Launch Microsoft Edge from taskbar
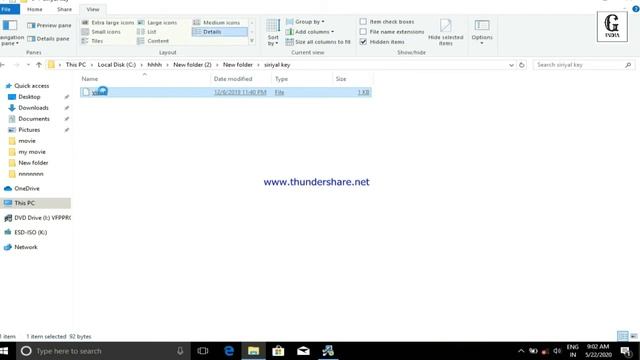Screen dimensions: 640x360 [x=229, y=351]
